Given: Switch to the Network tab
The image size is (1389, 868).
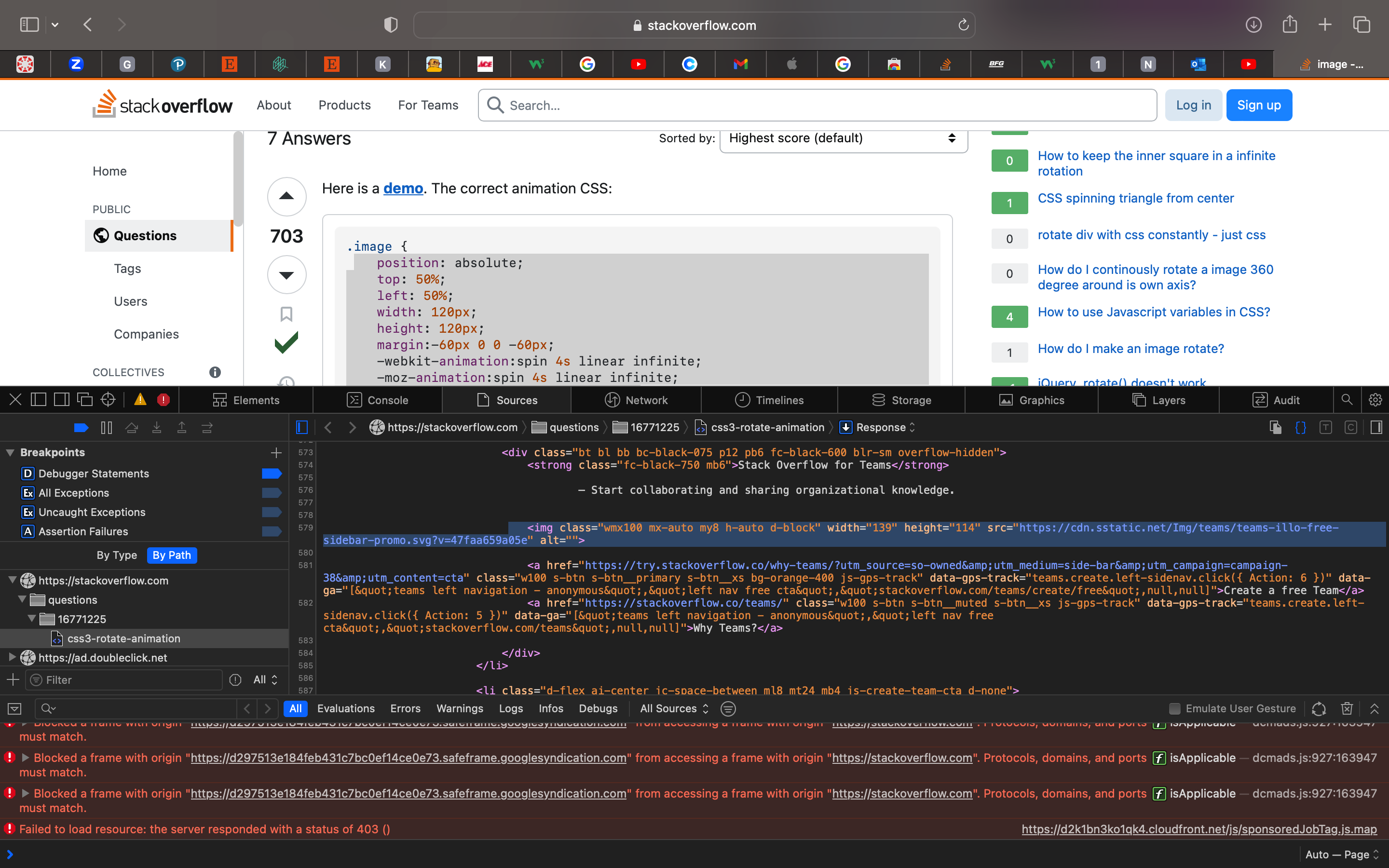Looking at the screenshot, I should 636,400.
